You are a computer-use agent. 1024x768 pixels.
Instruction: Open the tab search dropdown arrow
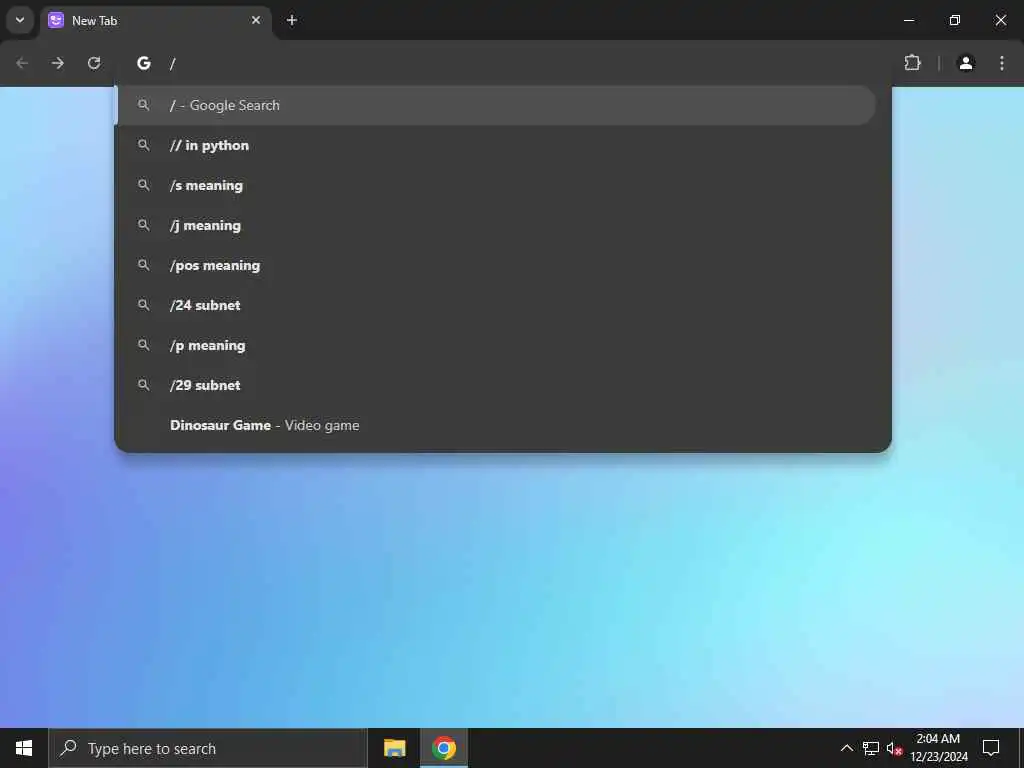point(20,20)
